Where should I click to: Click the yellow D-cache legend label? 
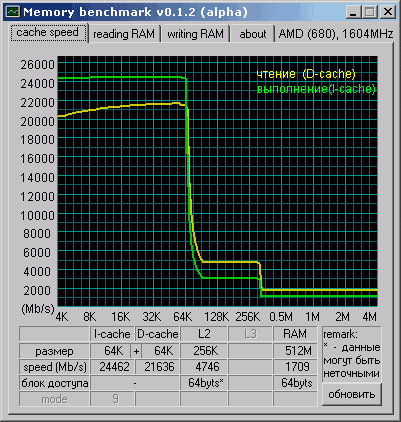(x=306, y=74)
